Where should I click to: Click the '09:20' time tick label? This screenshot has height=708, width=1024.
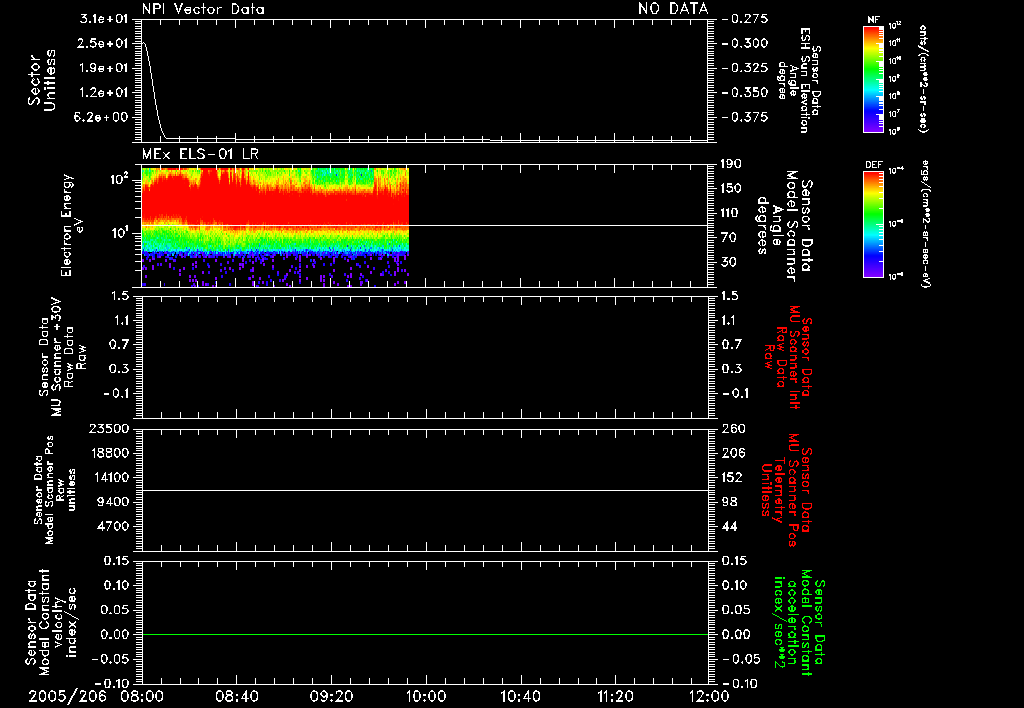point(331,697)
